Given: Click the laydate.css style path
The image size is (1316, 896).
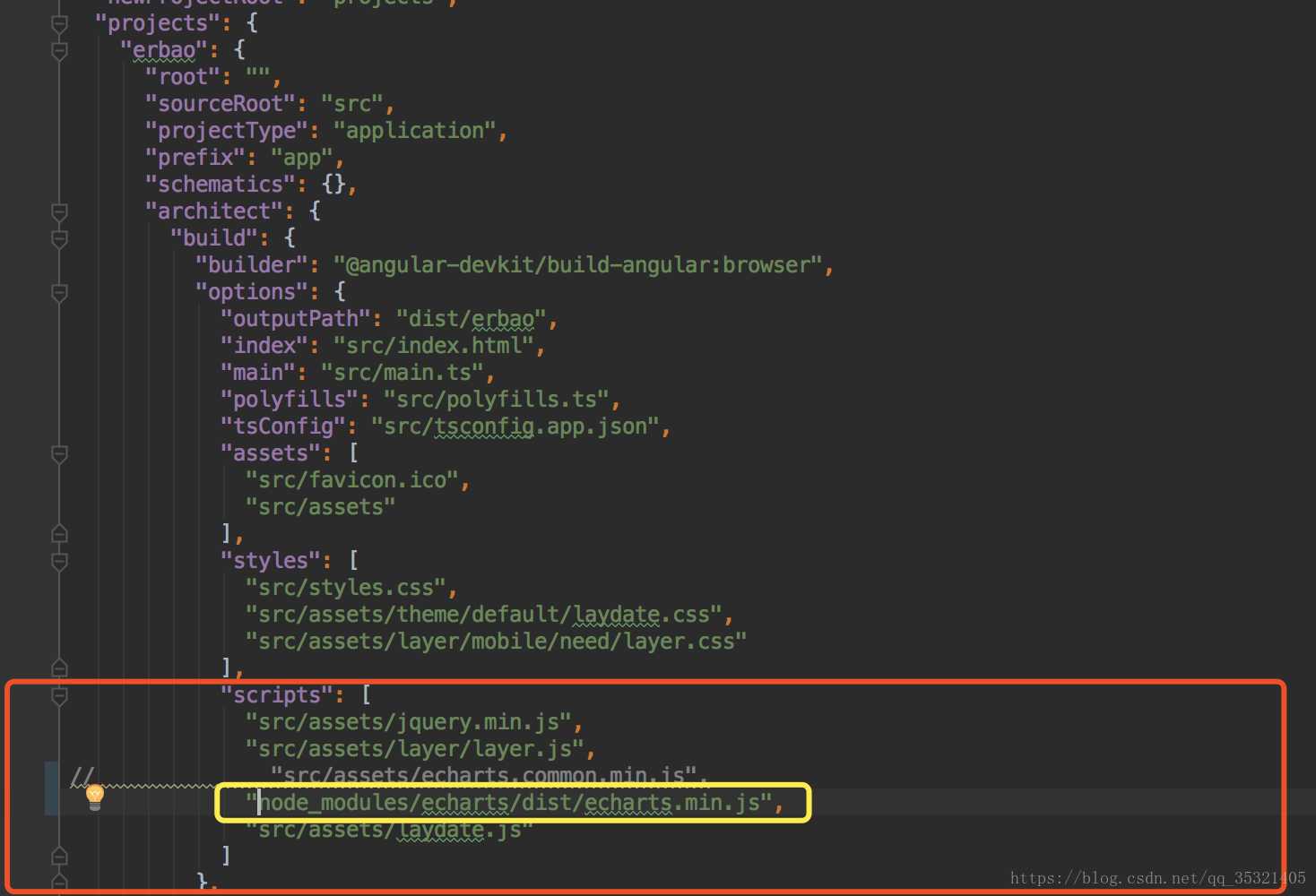Looking at the screenshot, I should tap(483, 615).
